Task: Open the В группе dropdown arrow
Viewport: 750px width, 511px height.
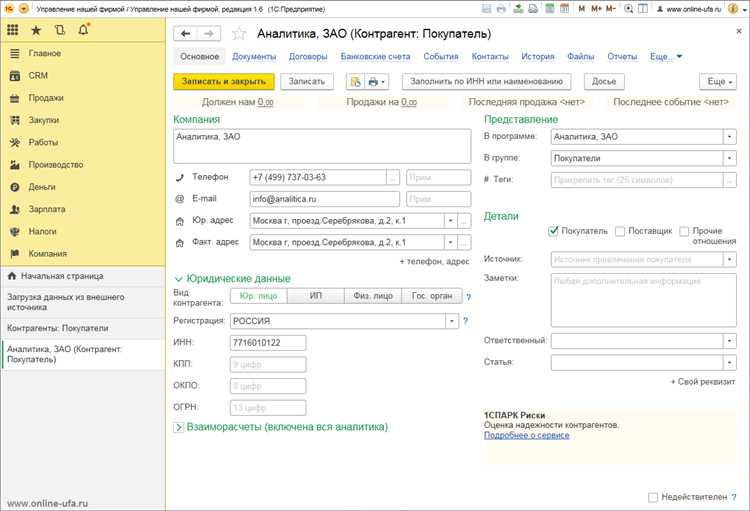Action: coord(729,158)
